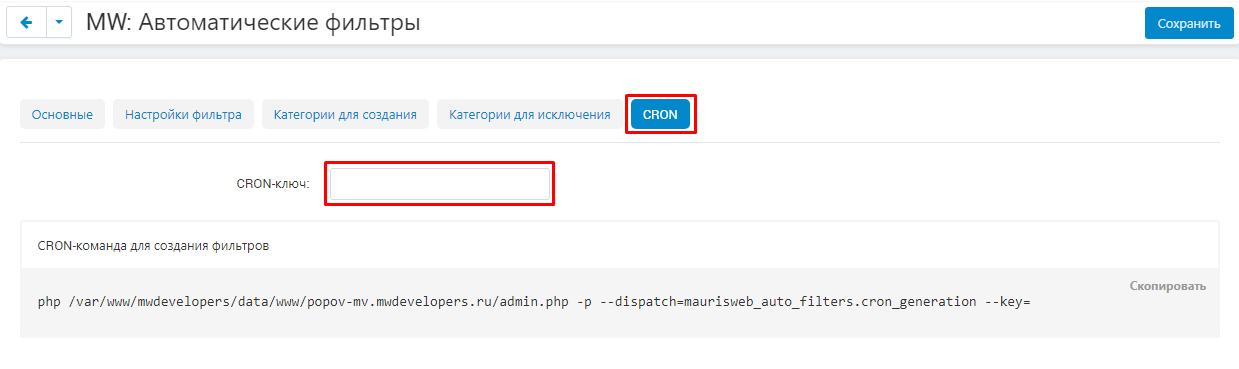Click the MW: Автоматические фильтры title
1239x369 pixels.
point(253,22)
